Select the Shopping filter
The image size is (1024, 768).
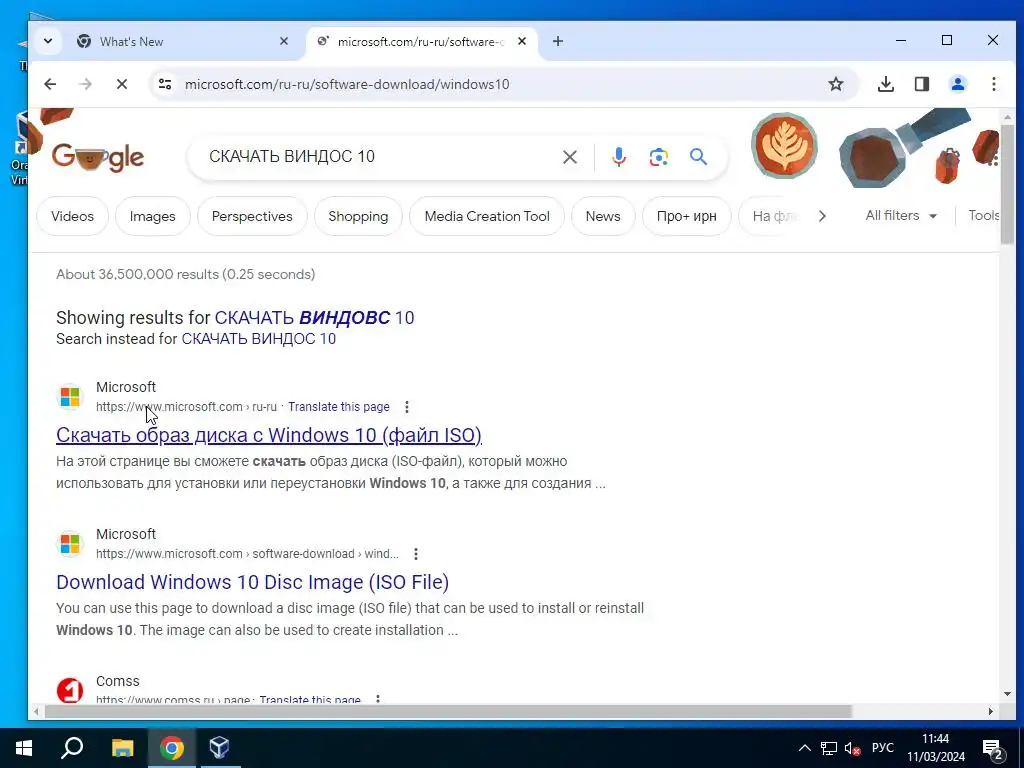pyautogui.click(x=358, y=216)
